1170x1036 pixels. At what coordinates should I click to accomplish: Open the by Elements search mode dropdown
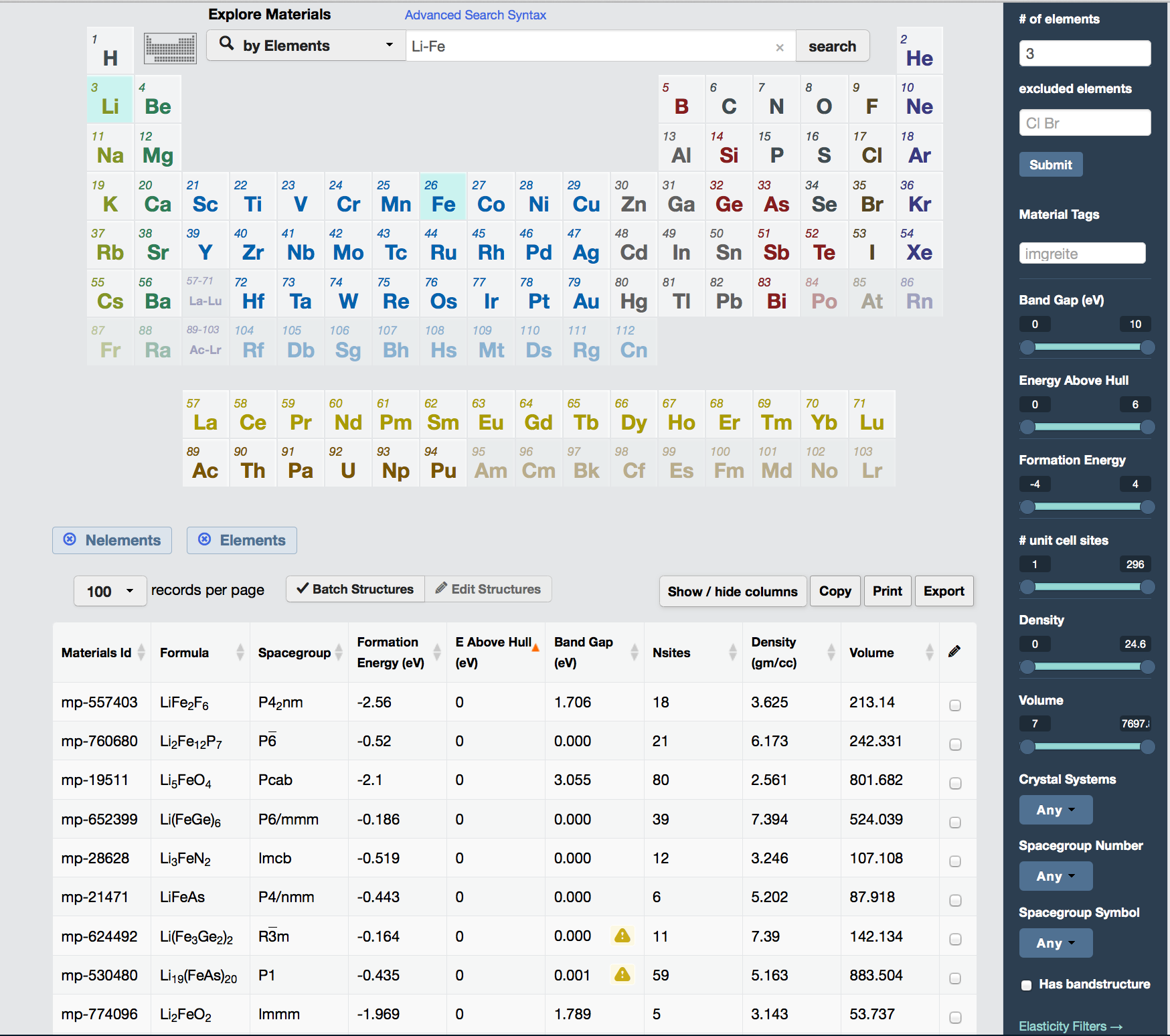(x=307, y=46)
